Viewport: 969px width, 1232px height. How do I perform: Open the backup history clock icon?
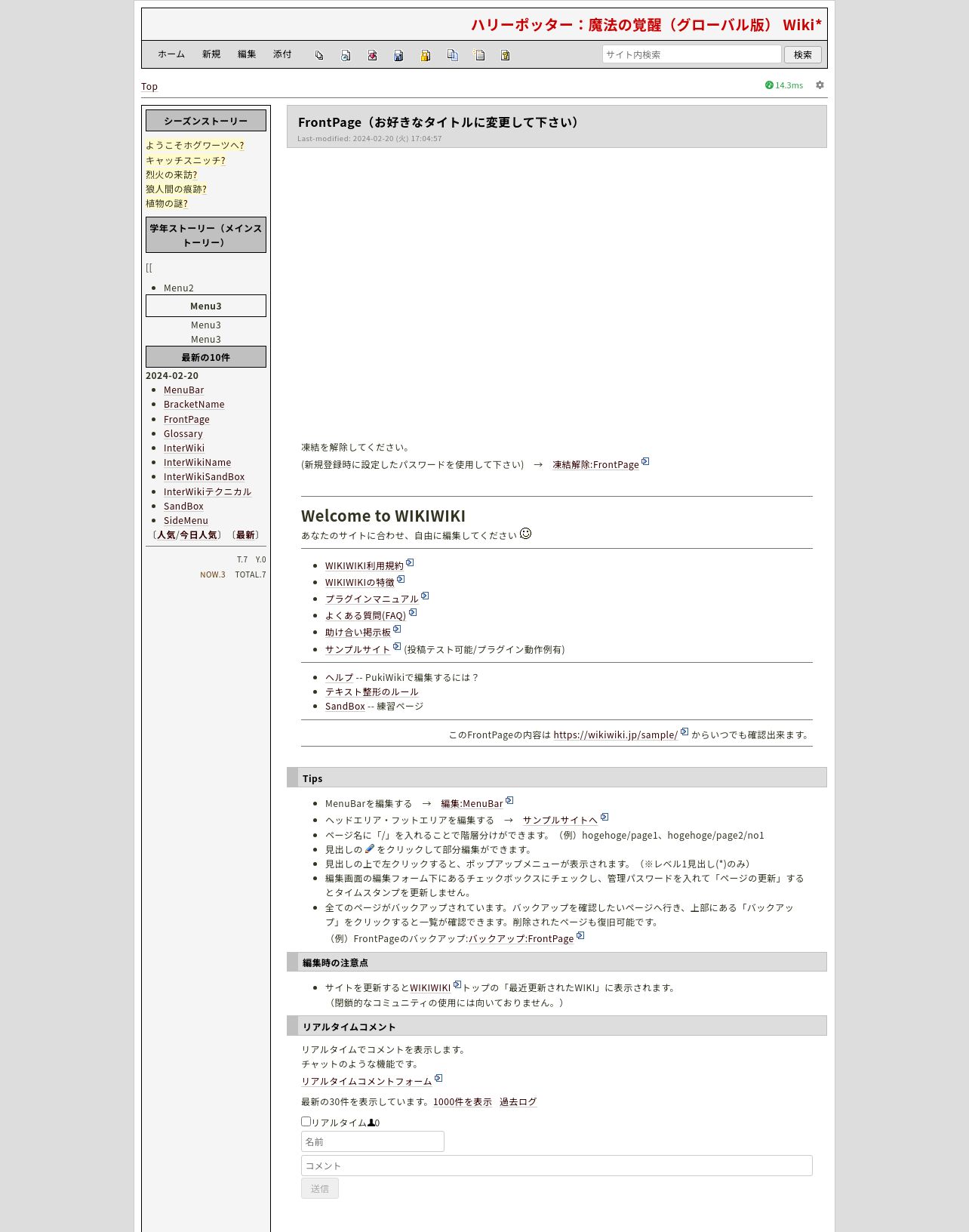(x=346, y=55)
